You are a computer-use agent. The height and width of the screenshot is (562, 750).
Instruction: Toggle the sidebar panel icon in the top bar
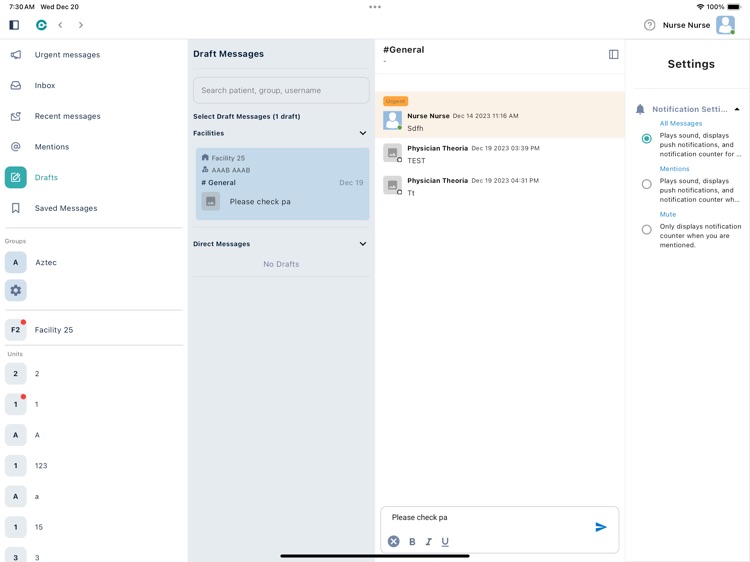pos(14,25)
